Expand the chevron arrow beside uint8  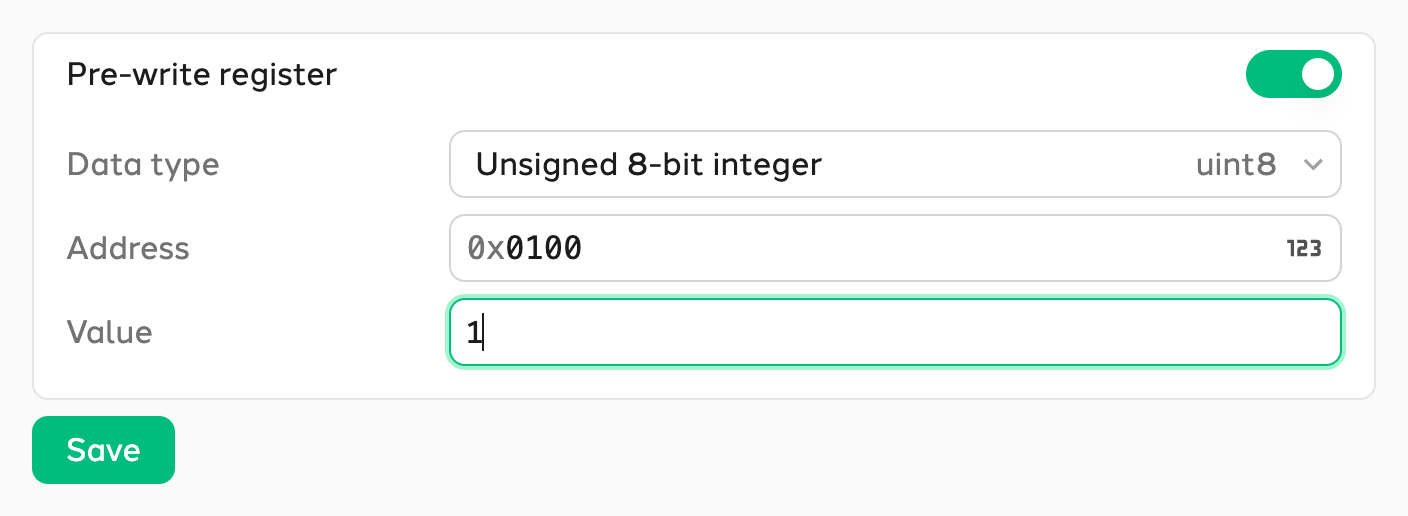[1314, 165]
